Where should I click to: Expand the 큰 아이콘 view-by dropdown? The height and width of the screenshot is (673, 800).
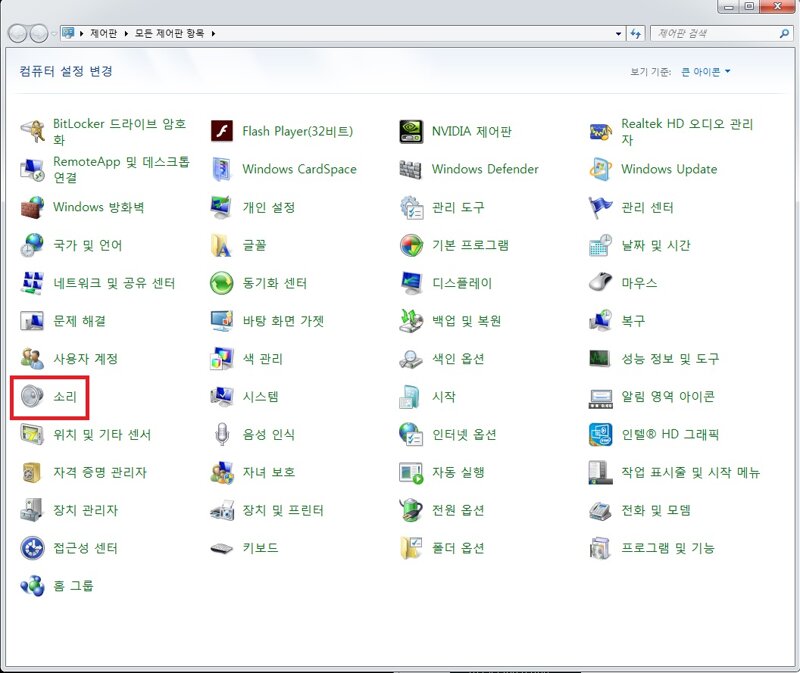coord(706,71)
